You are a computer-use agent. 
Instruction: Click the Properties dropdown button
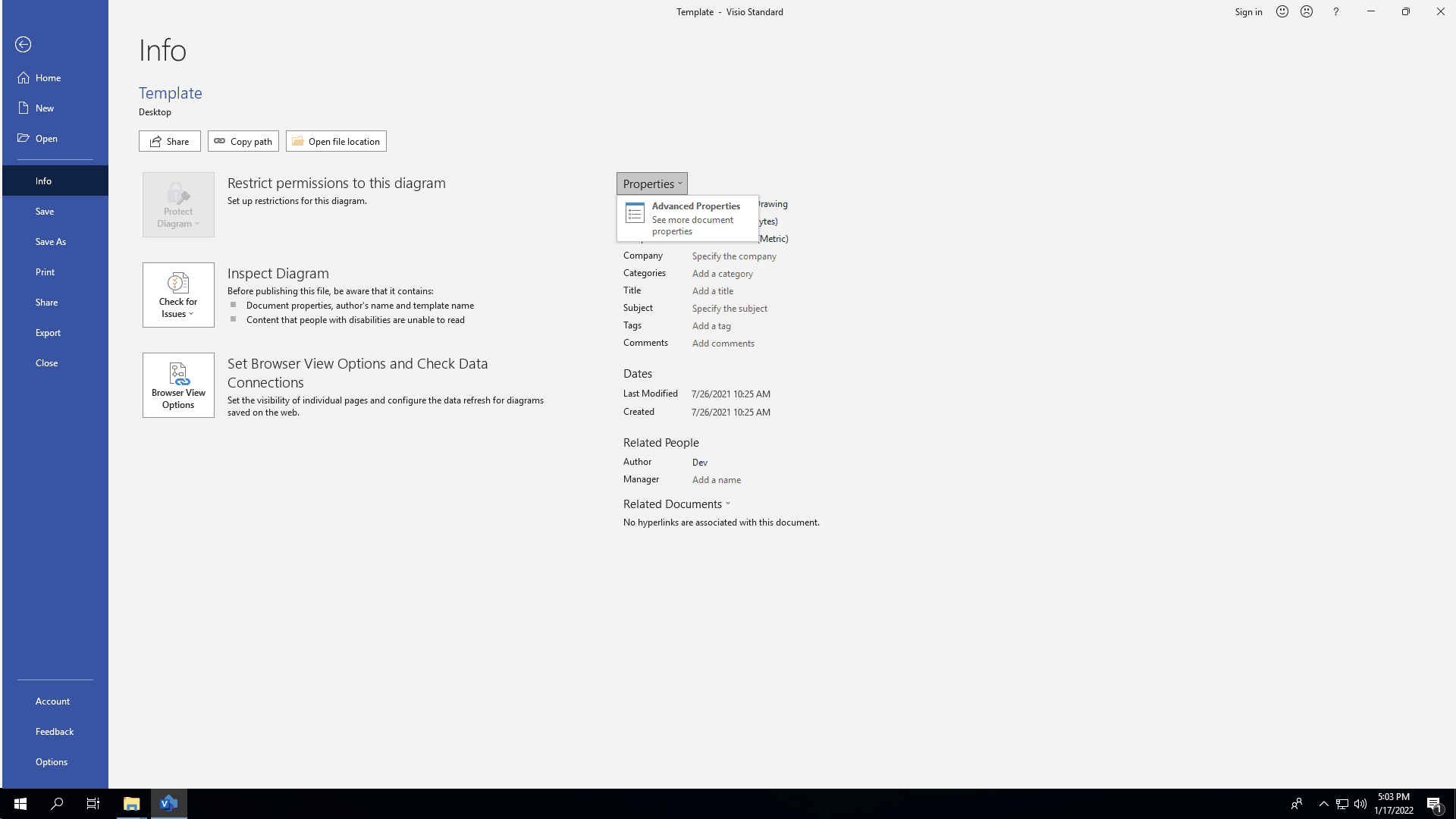pyautogui.click(x=651, y=183)
